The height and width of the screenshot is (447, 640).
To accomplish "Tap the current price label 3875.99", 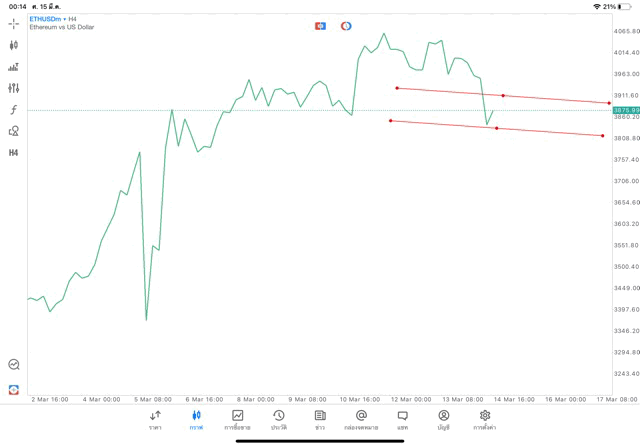I will 626,110.
